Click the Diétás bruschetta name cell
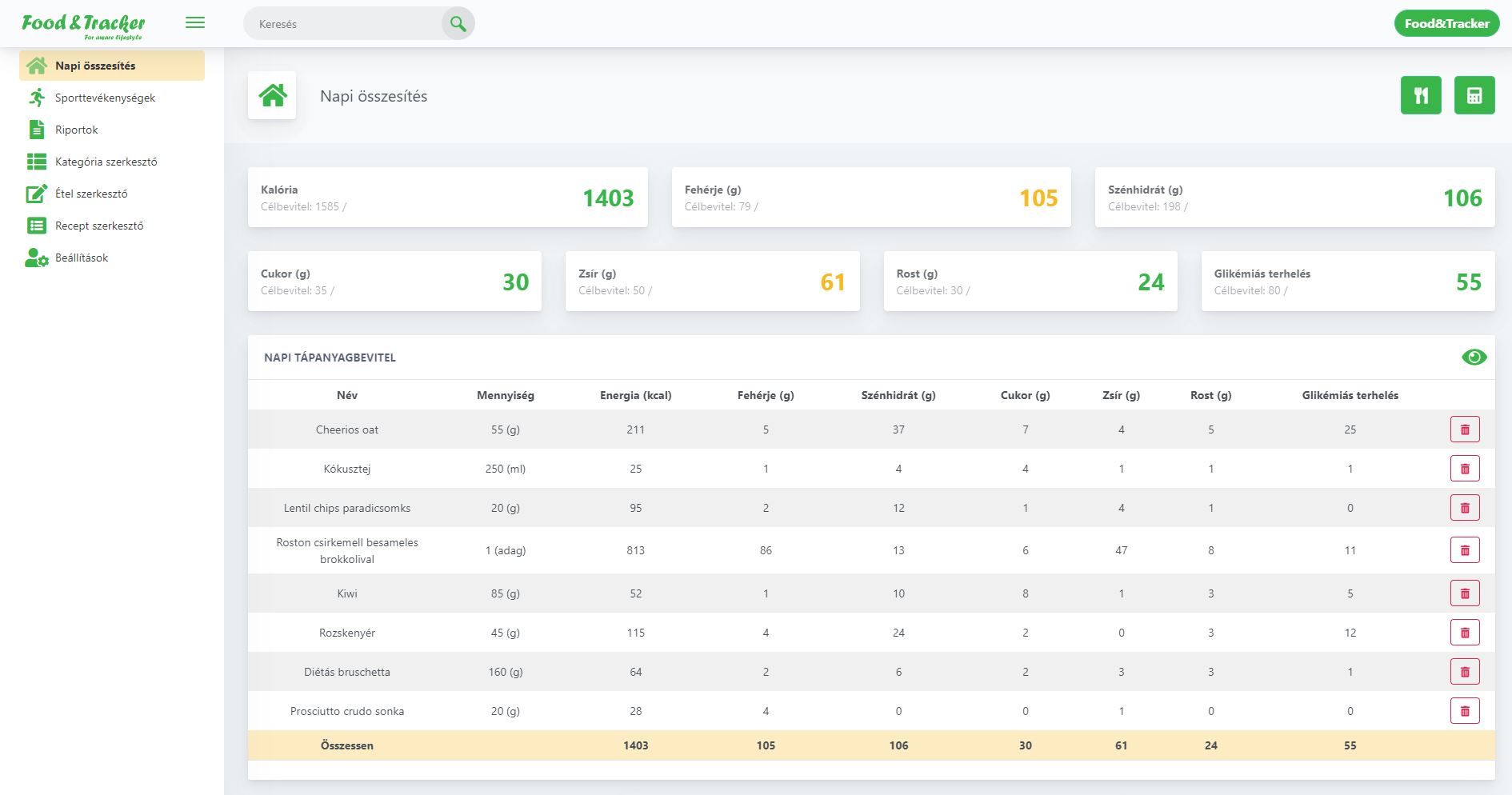Viewport: 1512px width, 795px height. (347, 672)
